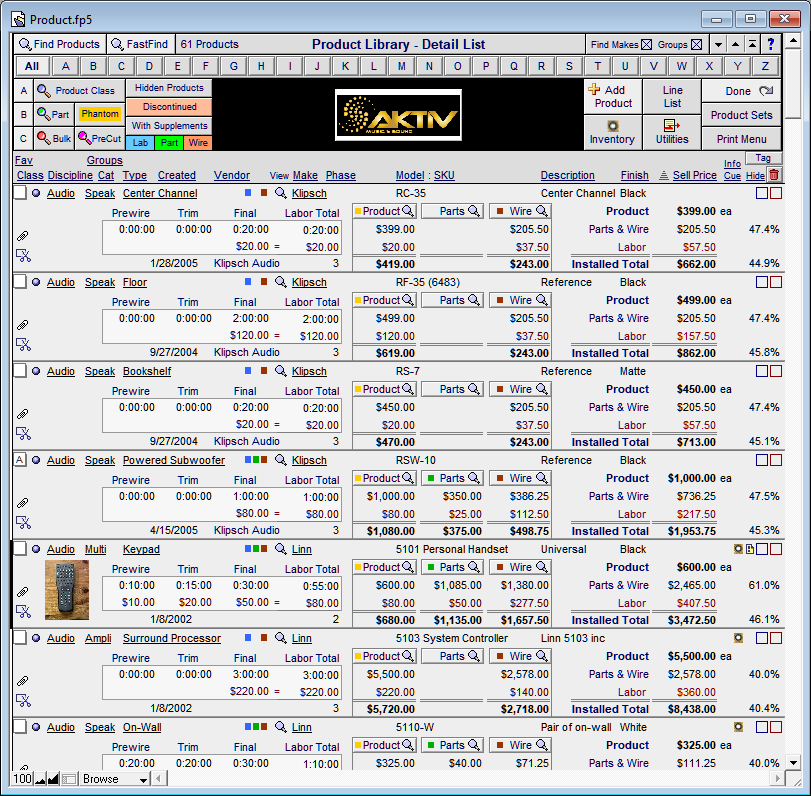This screenshot has width=811, height=796.
Task: Open Product Sets
Action: (x=742, y=115)
